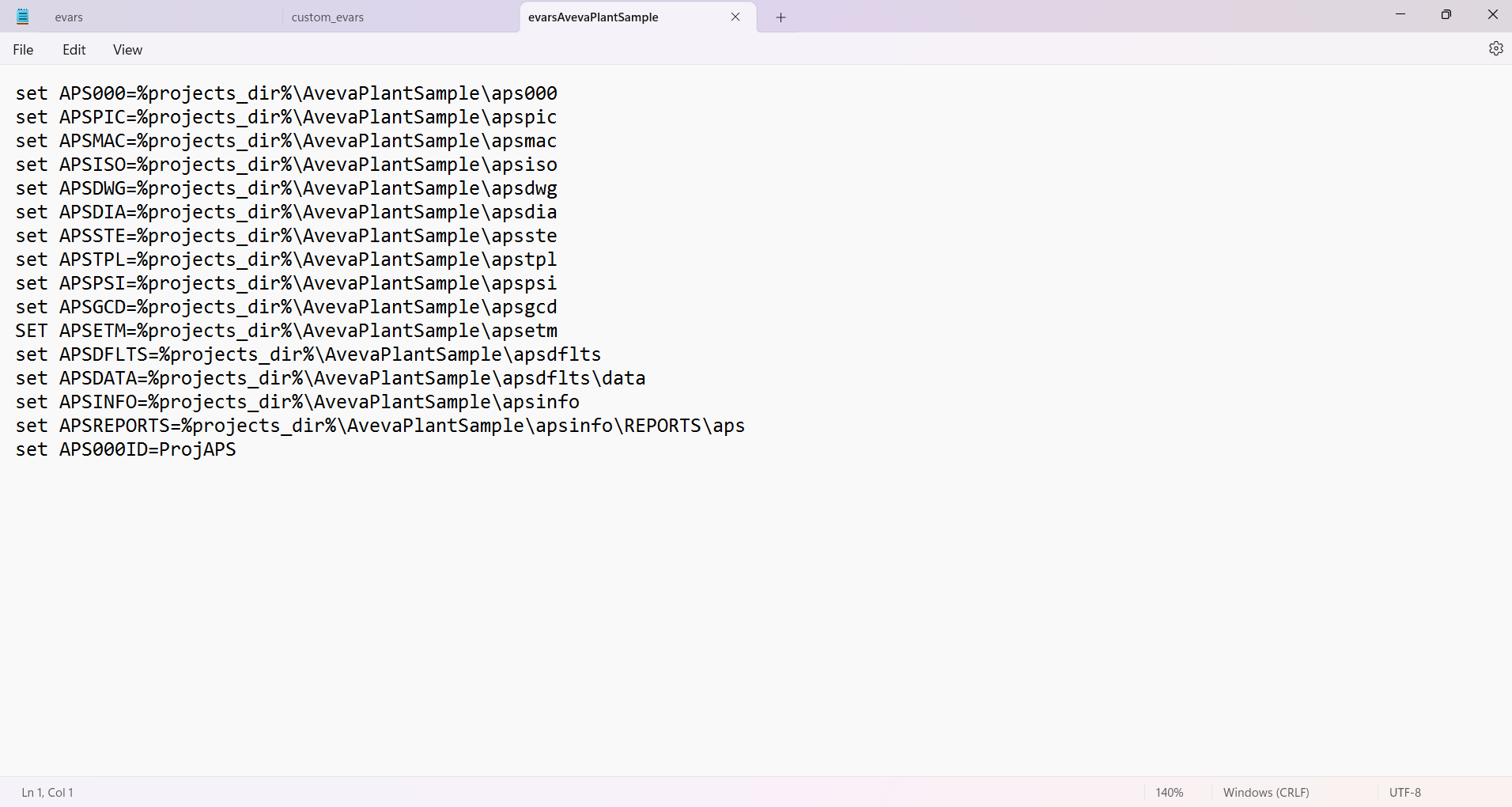Place cursor in the APS000= line
The width and height of the screenshot is (1512, 807).
tap(286, 93)
